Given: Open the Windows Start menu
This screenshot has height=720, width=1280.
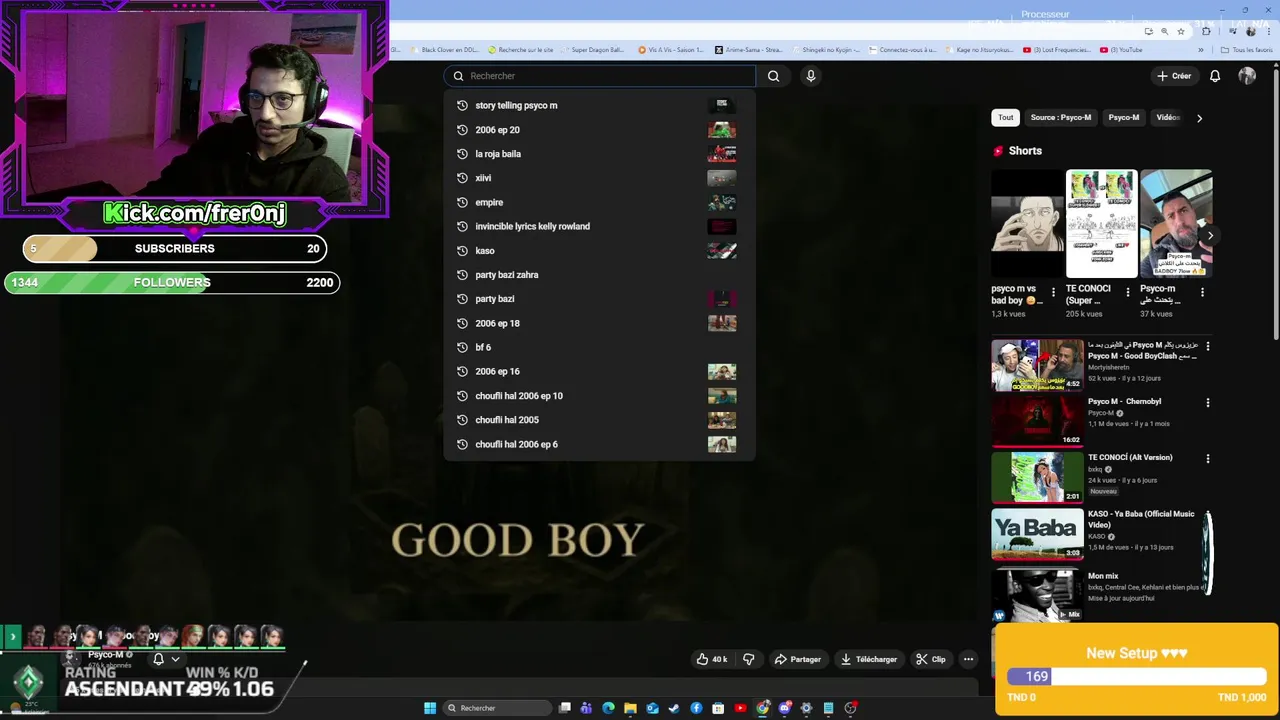Looking at the screenshot, I should click(430, 708).
